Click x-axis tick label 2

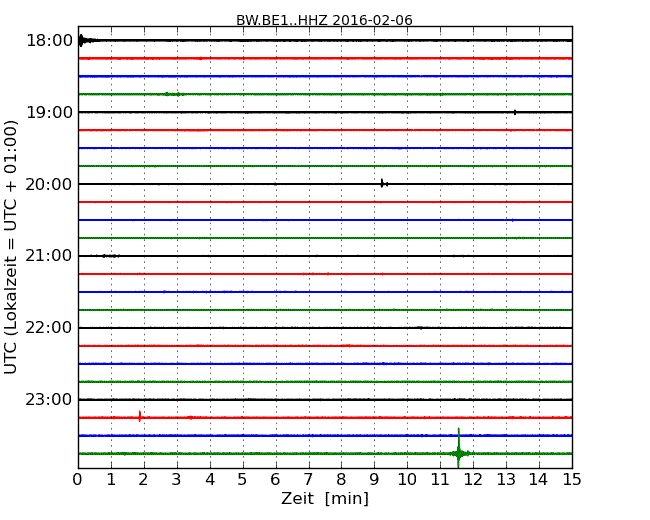point(143,480)
